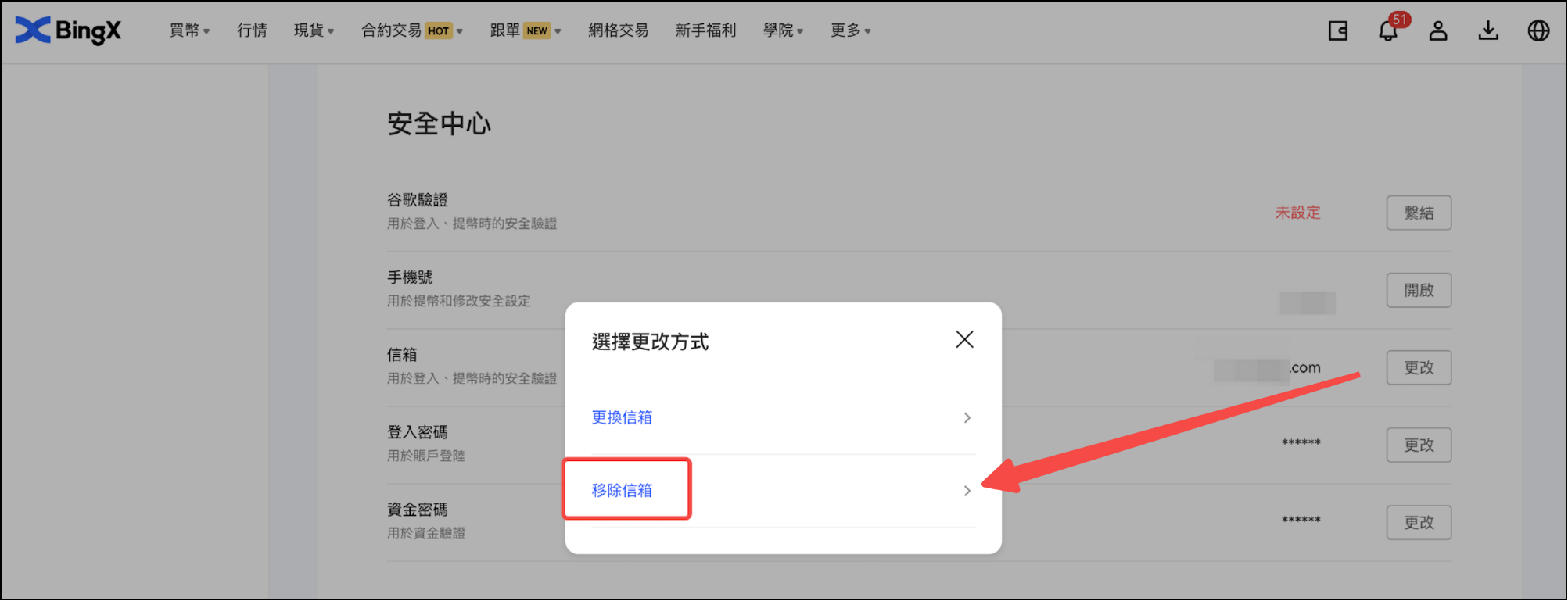1568x601 pixels.
Task: Open the 更多 dropdown menu
Action: (850, 31)
